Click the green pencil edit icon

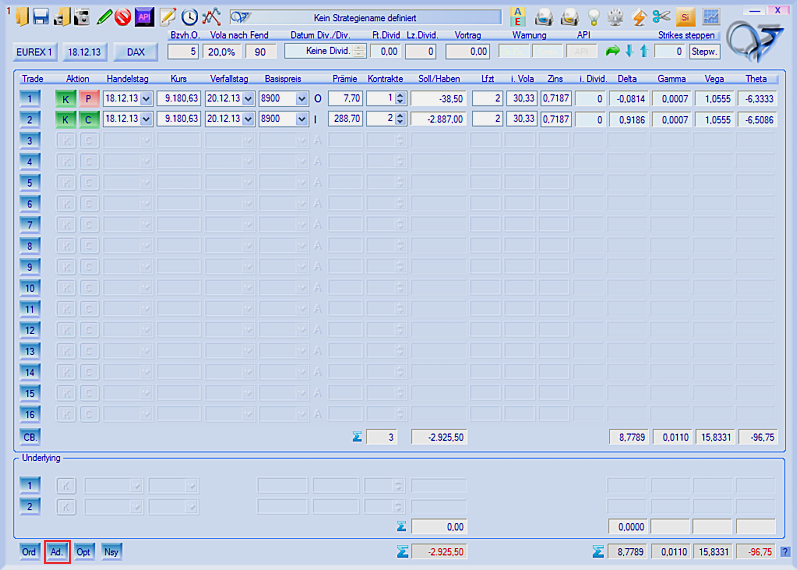(104, 17)
